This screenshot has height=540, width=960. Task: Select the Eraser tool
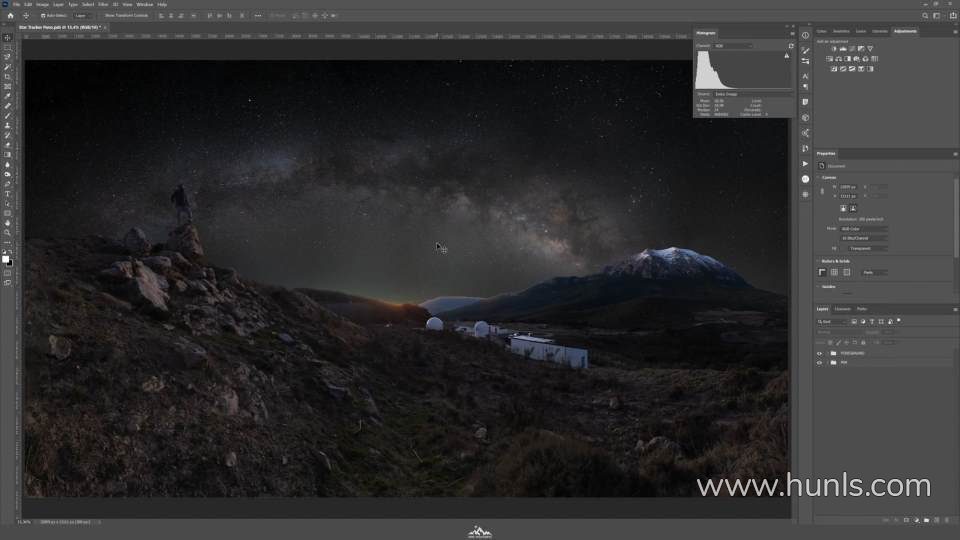7,145
